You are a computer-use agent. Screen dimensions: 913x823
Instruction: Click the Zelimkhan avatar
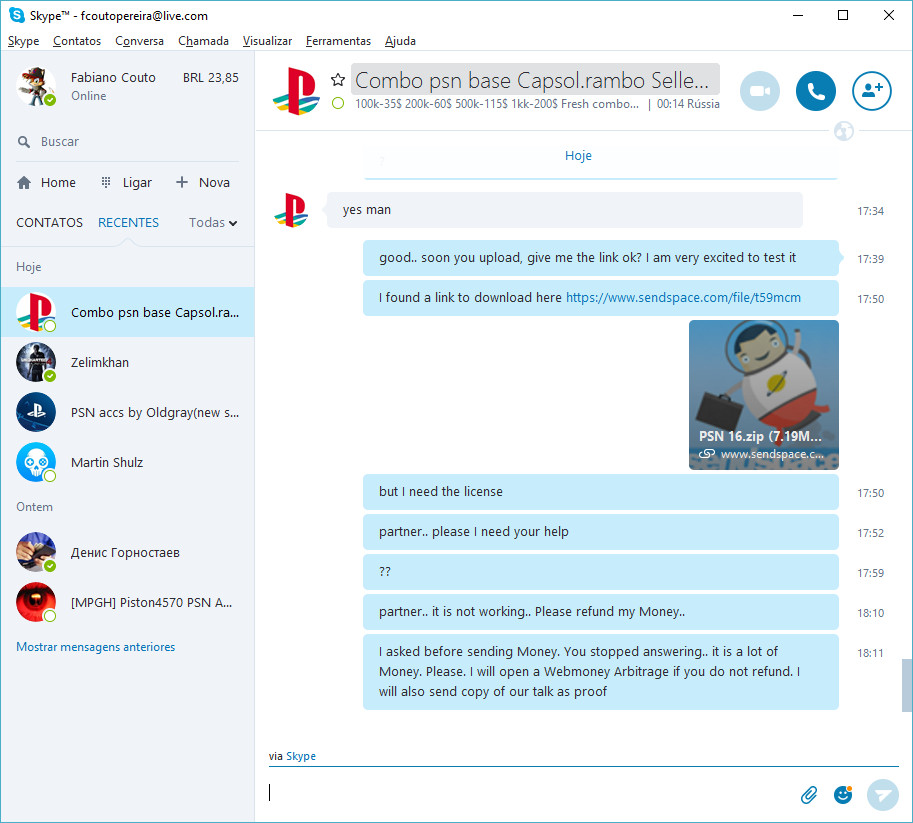pyautogui.click(x=36, y=362)
